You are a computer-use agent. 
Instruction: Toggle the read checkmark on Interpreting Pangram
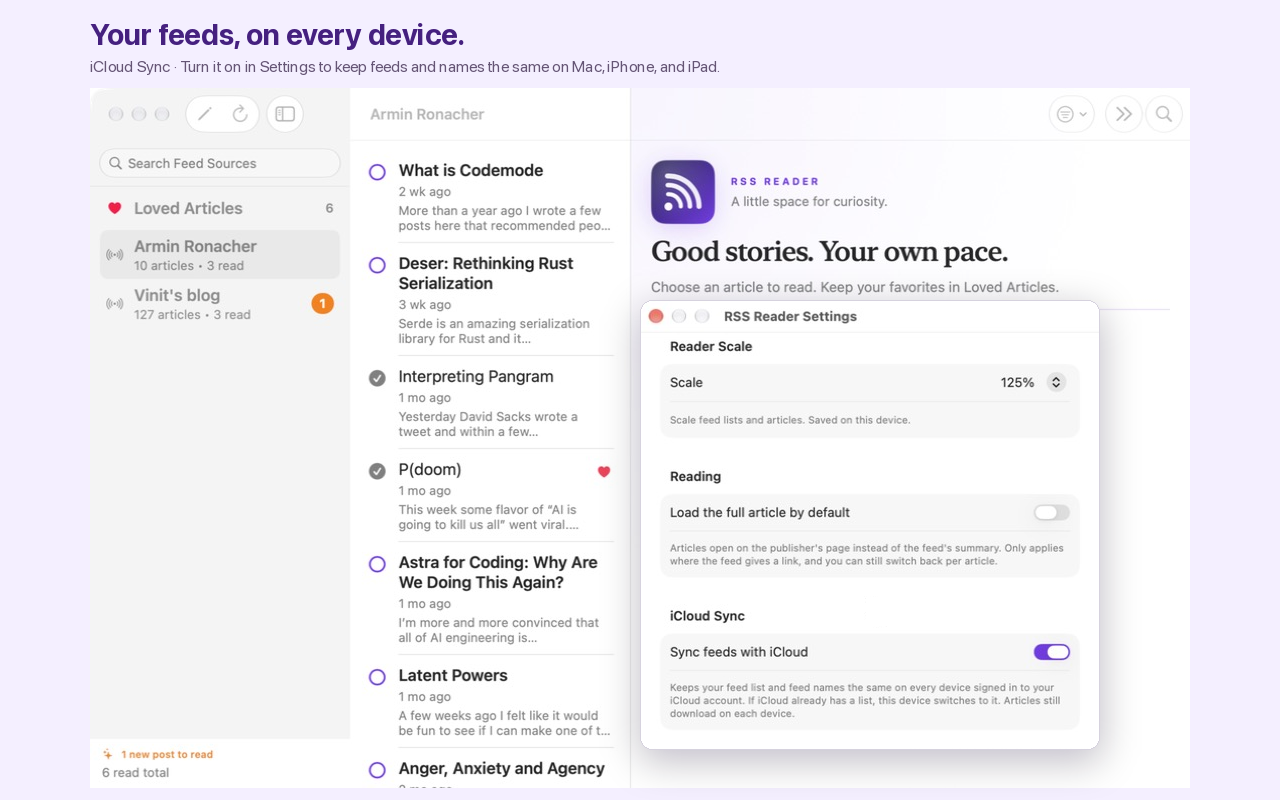(x=377, y=378)
